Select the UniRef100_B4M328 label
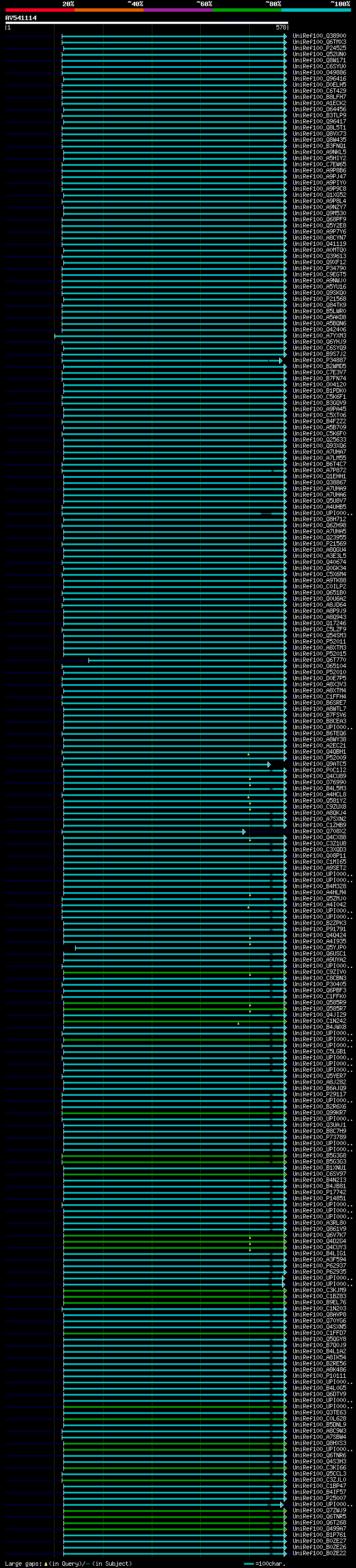 click(319, 886)
